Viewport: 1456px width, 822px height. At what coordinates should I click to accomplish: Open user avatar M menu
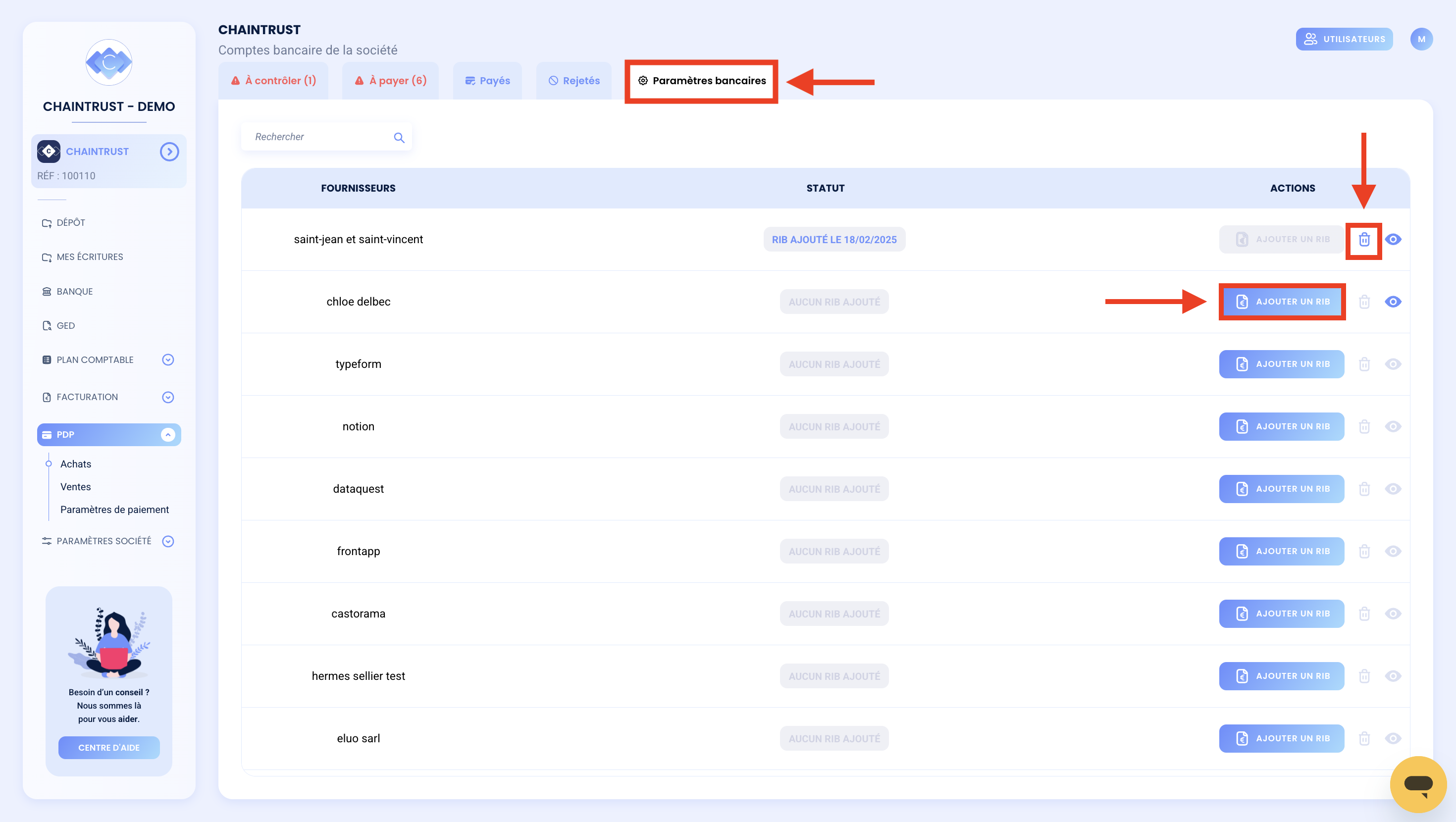[1421, 40]
